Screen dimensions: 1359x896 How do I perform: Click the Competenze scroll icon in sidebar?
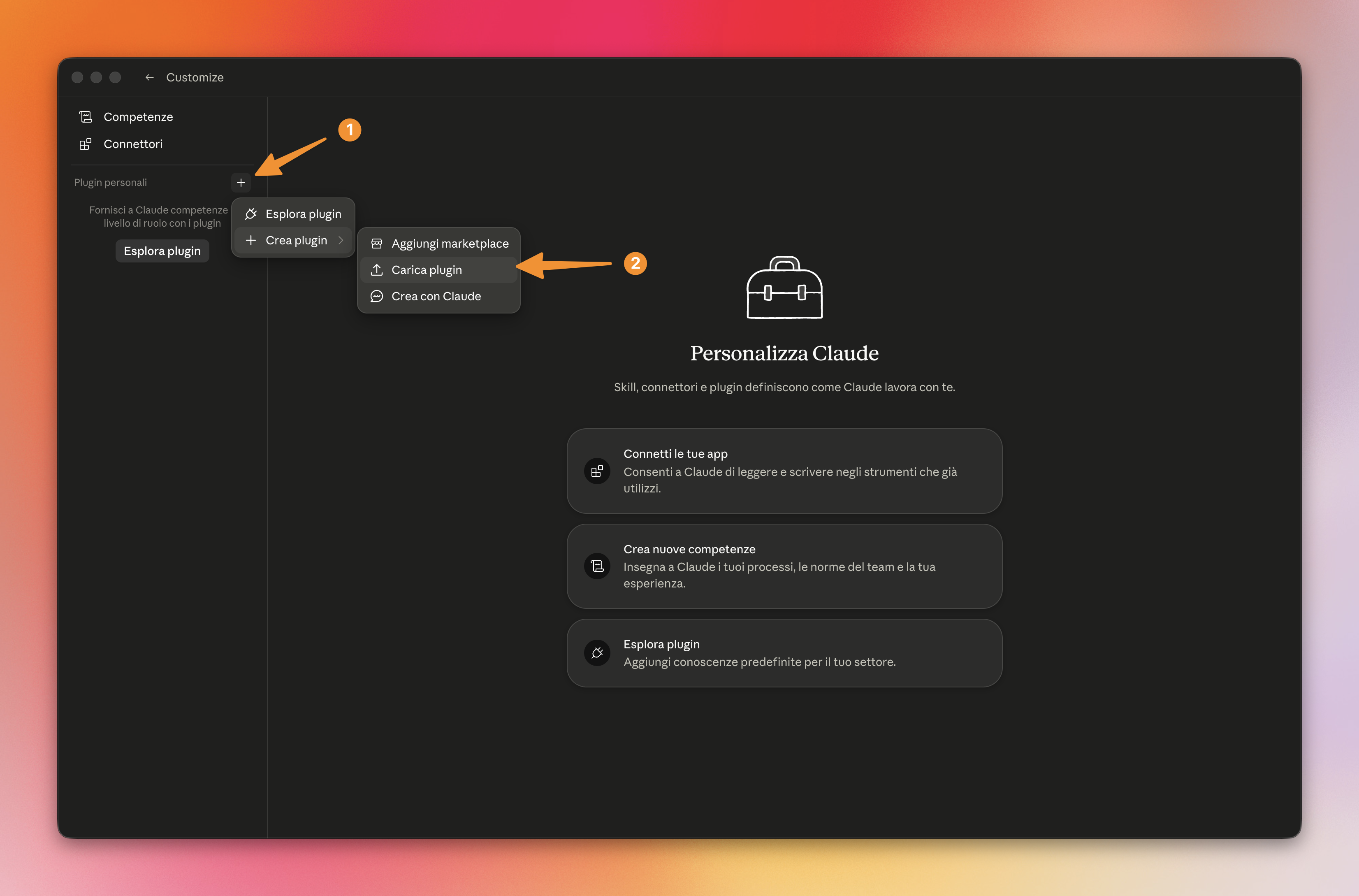click(86, 116)
